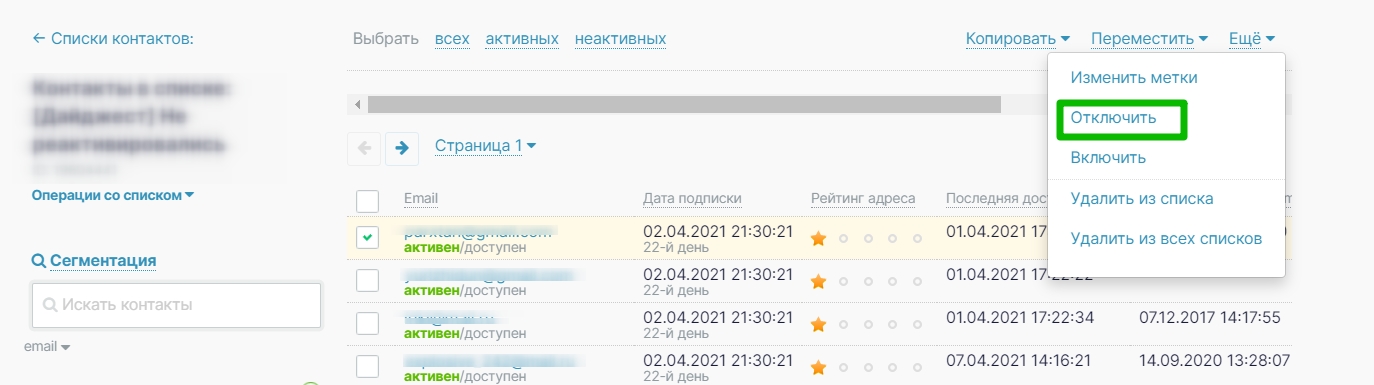Open the email search-field dropdown
This screenshot has width=1374, height=385.
coord(47,347)
